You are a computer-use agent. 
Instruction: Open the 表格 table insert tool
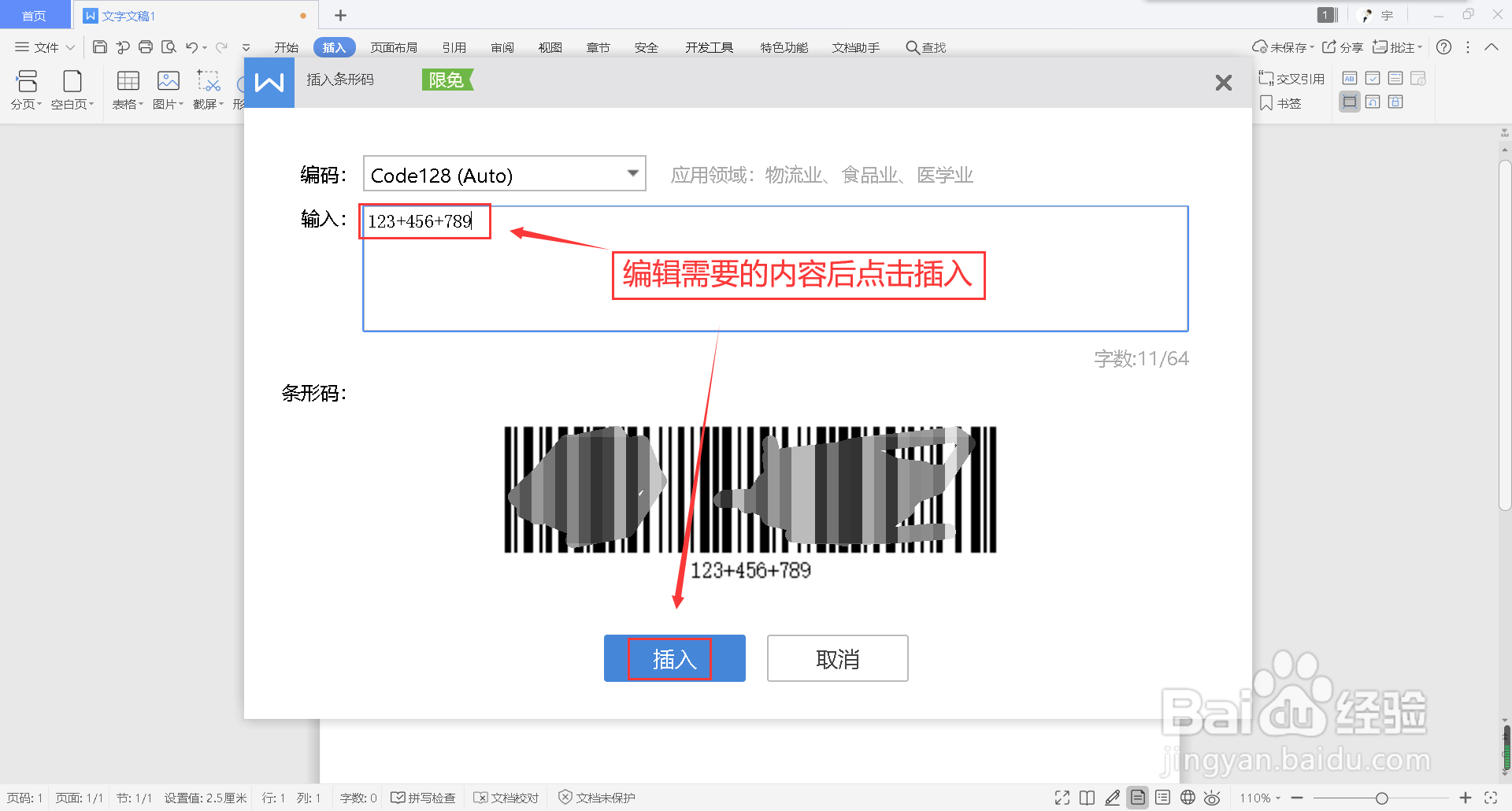coord(128,90)
